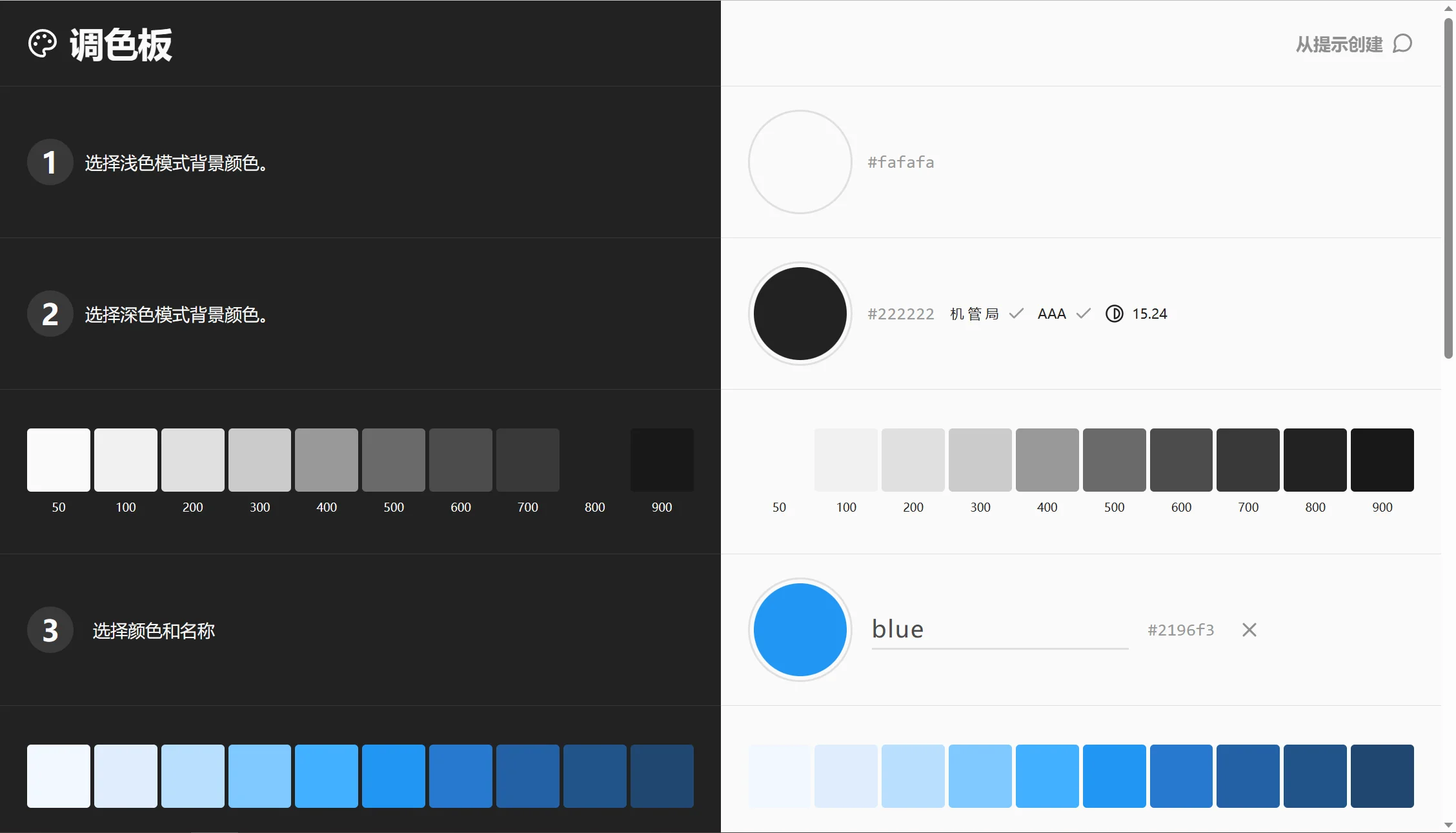
Task: Select the darkest blue swatch in bottom-left row
Action: (661, 776)
